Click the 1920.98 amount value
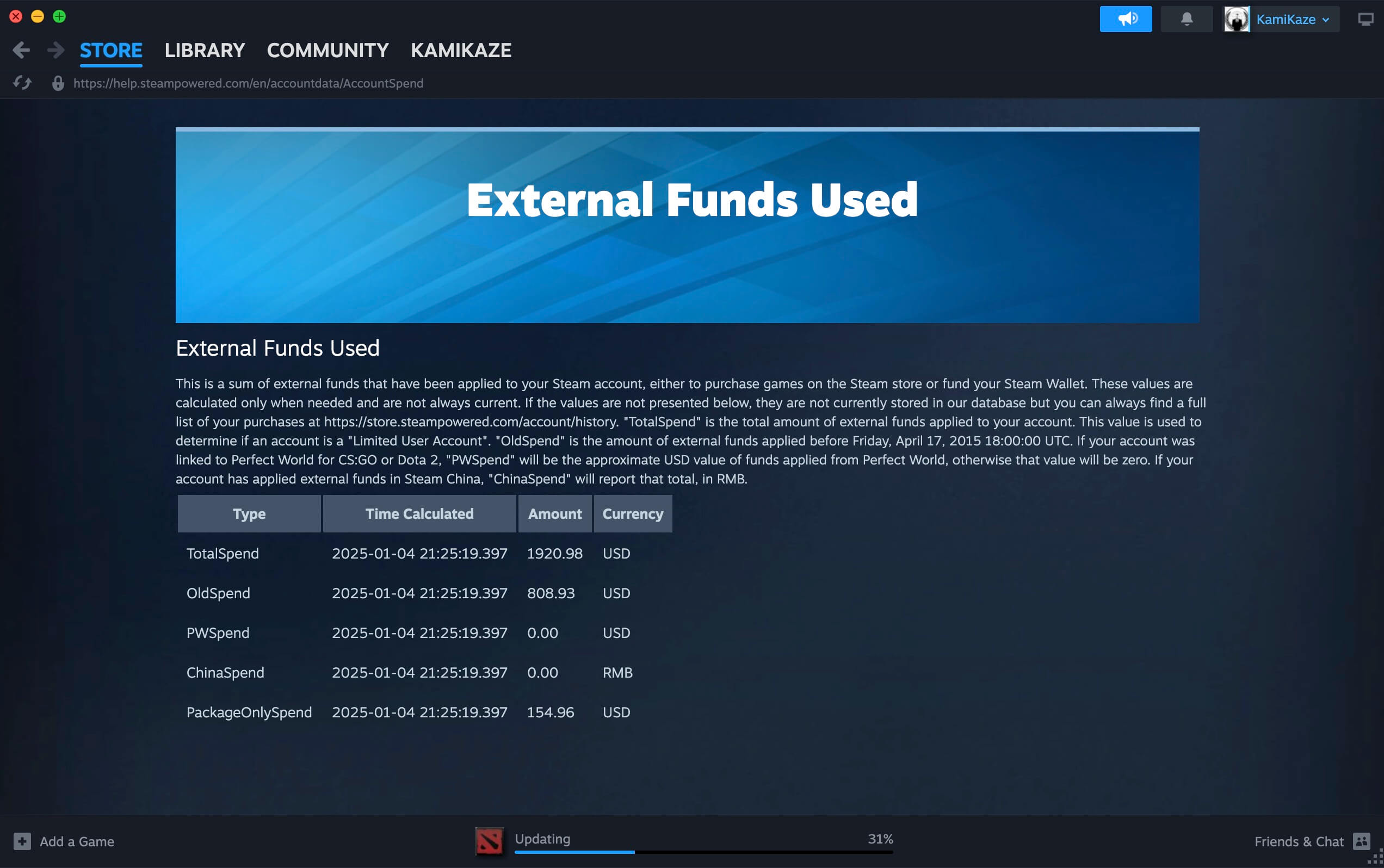The width and height of the screenshot is (1384, 868). click(x=554, y=554)
